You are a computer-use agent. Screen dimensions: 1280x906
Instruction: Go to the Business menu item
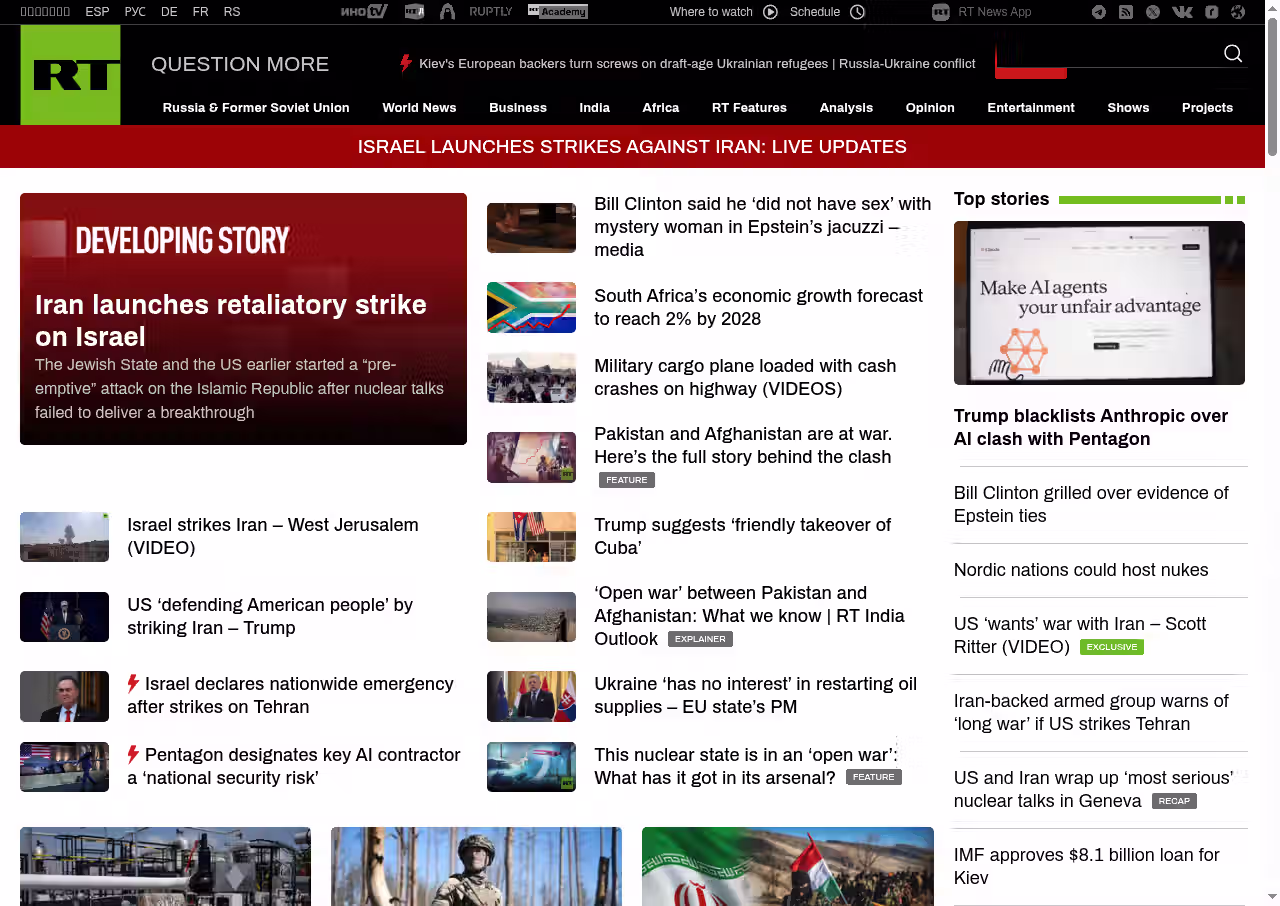click(517, 108)
